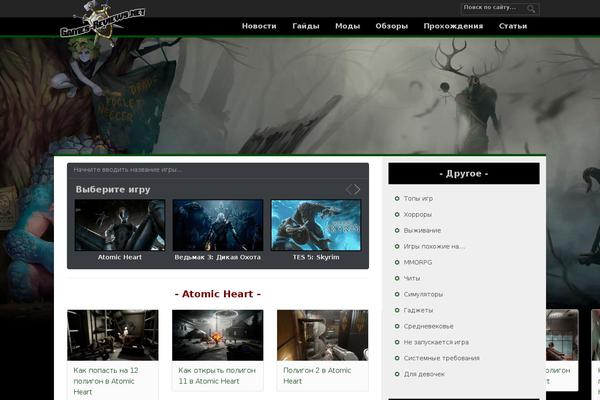
Task: Open Хорроры sidebar link
Action: 417,215
